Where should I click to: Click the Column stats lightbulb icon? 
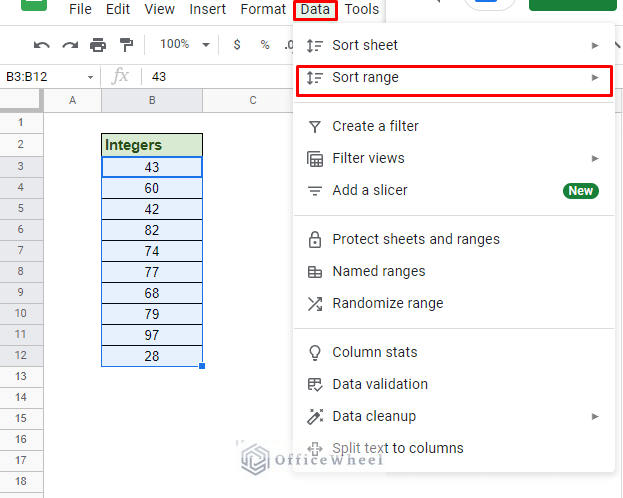click(x=315, y=353)
